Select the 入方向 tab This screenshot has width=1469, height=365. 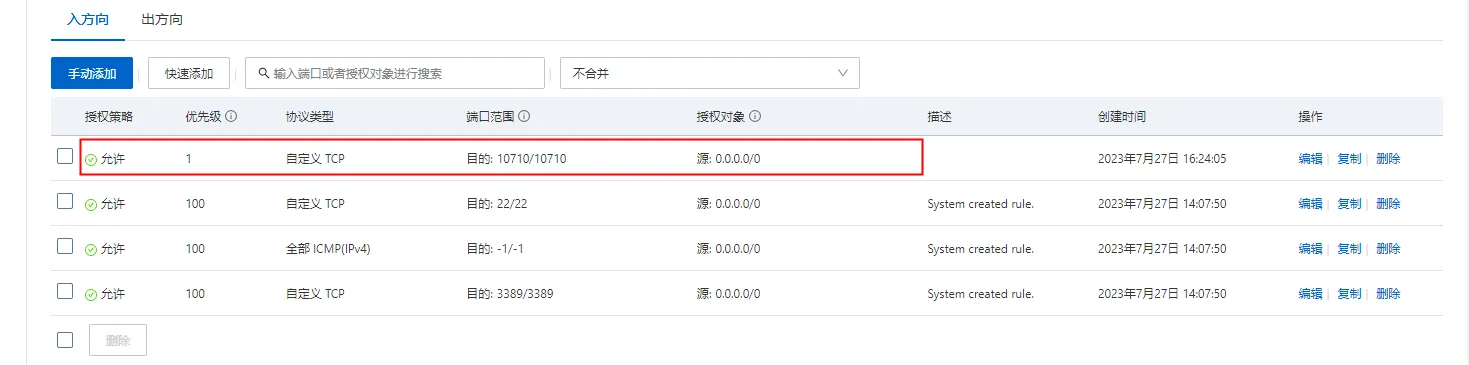pos(88,19)
